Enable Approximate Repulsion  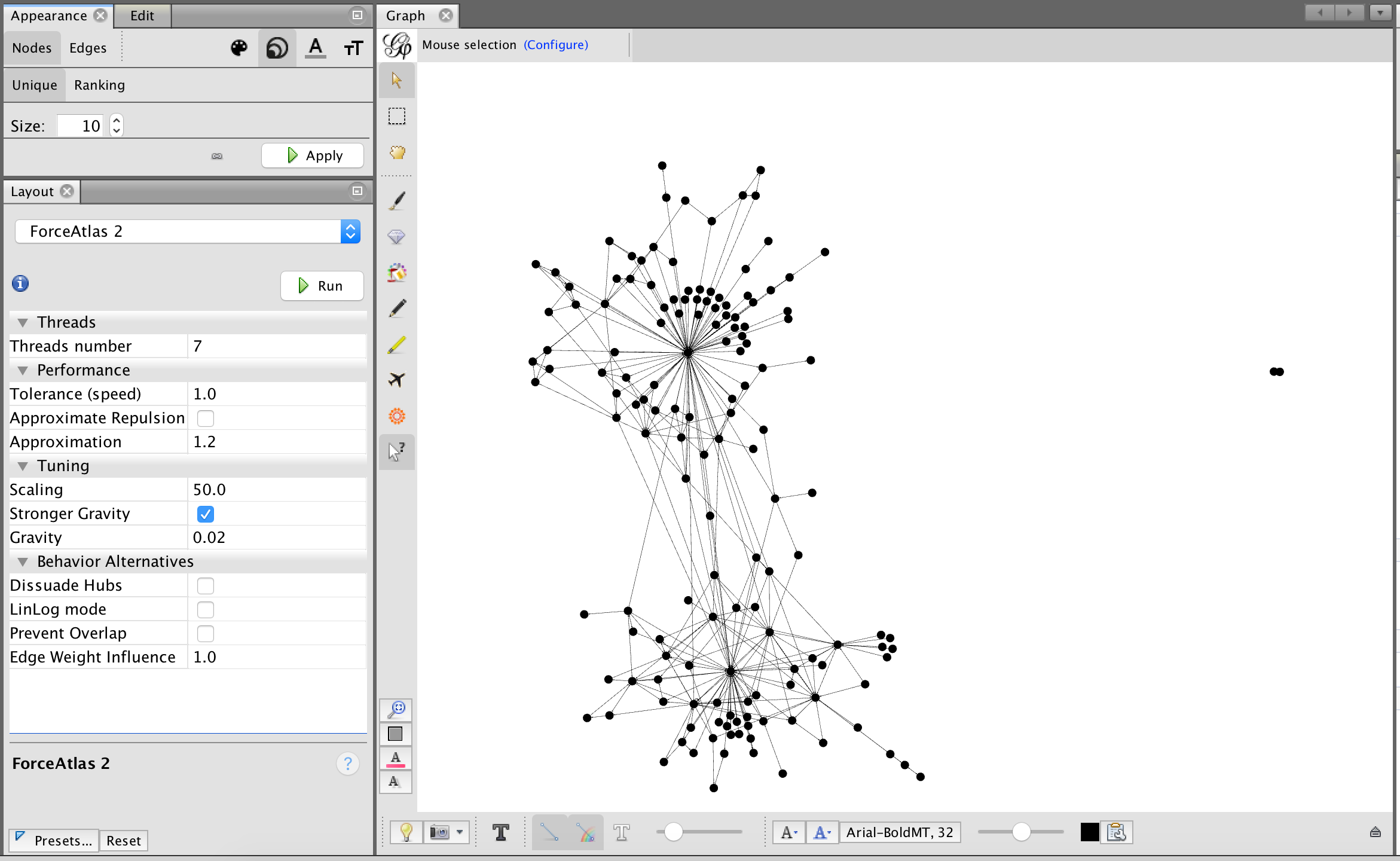pyautogui.click(x=206, y=418)
